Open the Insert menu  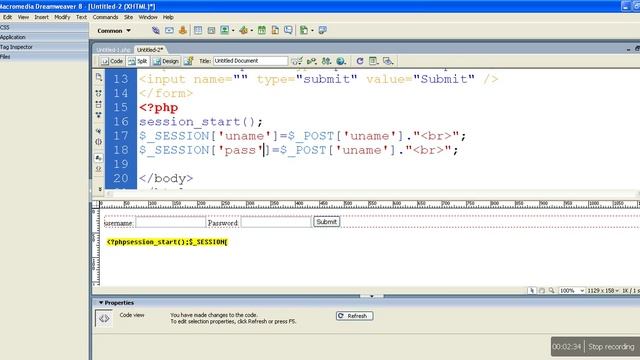point(41,17)
